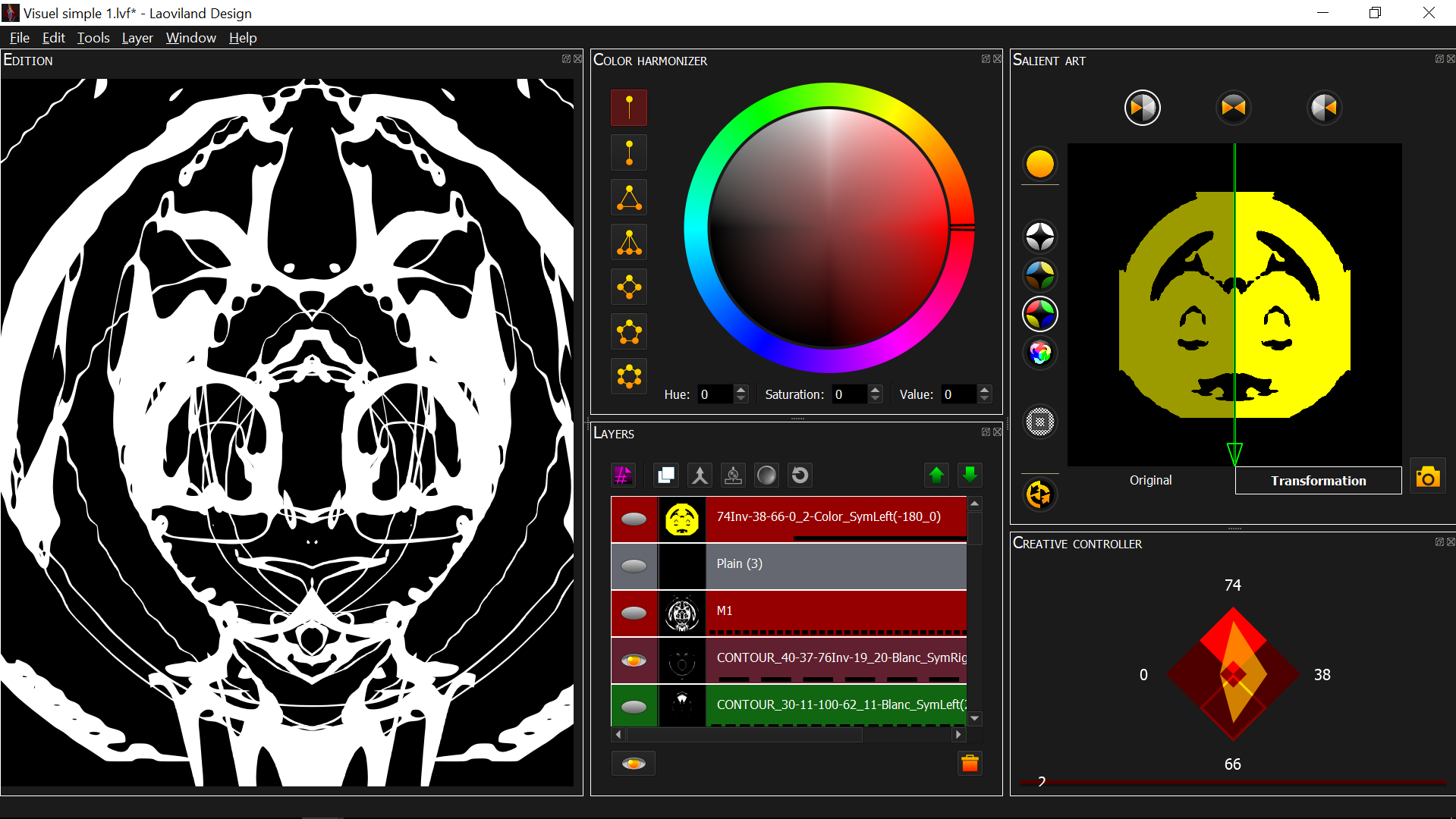Image resolution: width=1456 pixels, height=819 pixels.
Task: Float the Edition panel
Action: 566,59
